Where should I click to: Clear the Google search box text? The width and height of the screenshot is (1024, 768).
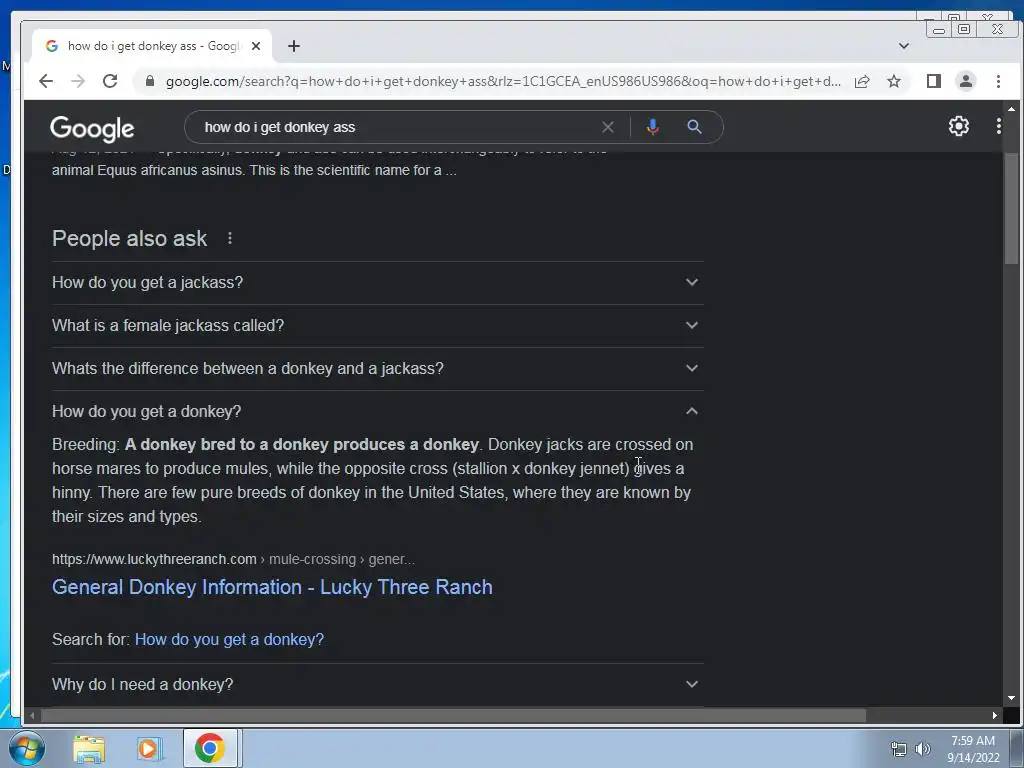tap(607, 127)
